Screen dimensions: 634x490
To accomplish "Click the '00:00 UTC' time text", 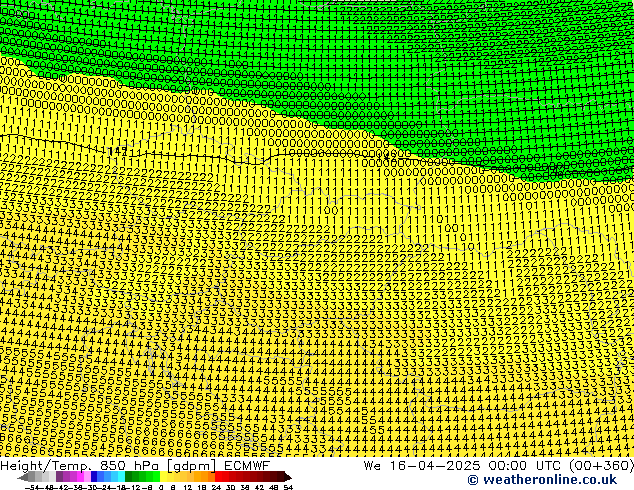I will pyautogui.click(x=526, y=465).
